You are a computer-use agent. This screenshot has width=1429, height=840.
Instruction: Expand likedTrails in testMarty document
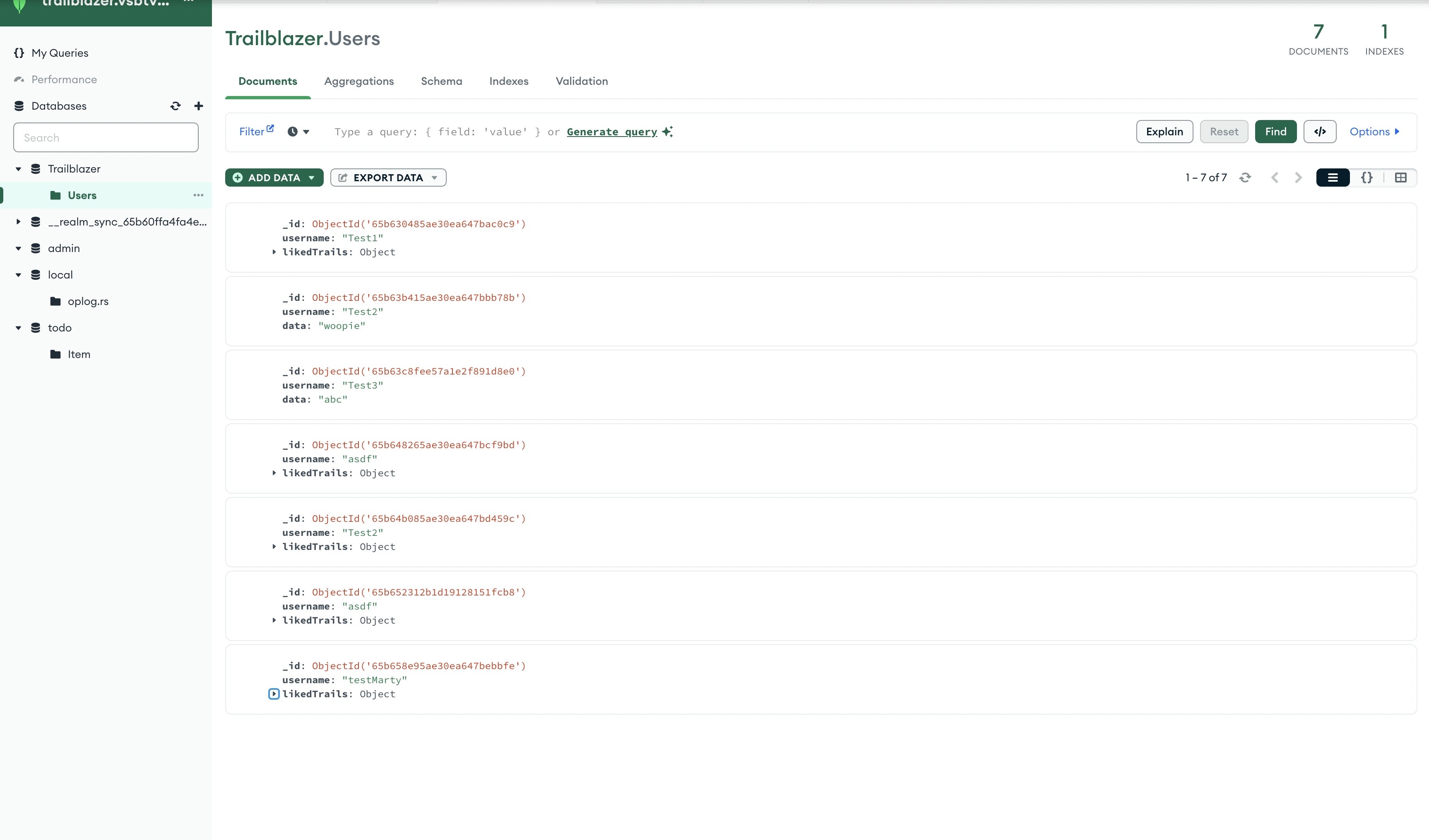274,694
